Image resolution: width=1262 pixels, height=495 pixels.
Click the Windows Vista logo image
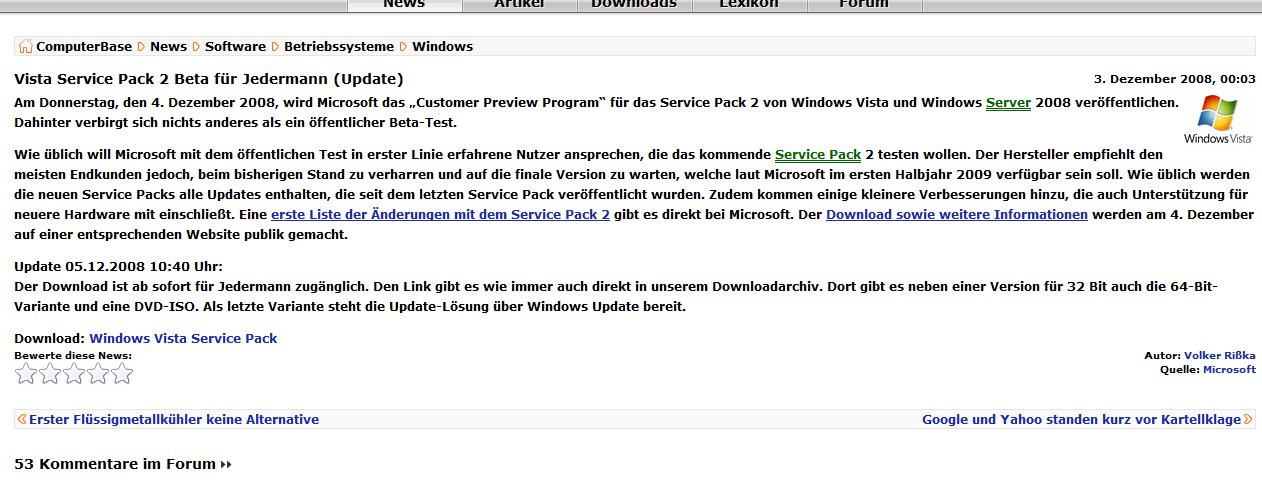pyautogui.click(x=1217, y=121)
